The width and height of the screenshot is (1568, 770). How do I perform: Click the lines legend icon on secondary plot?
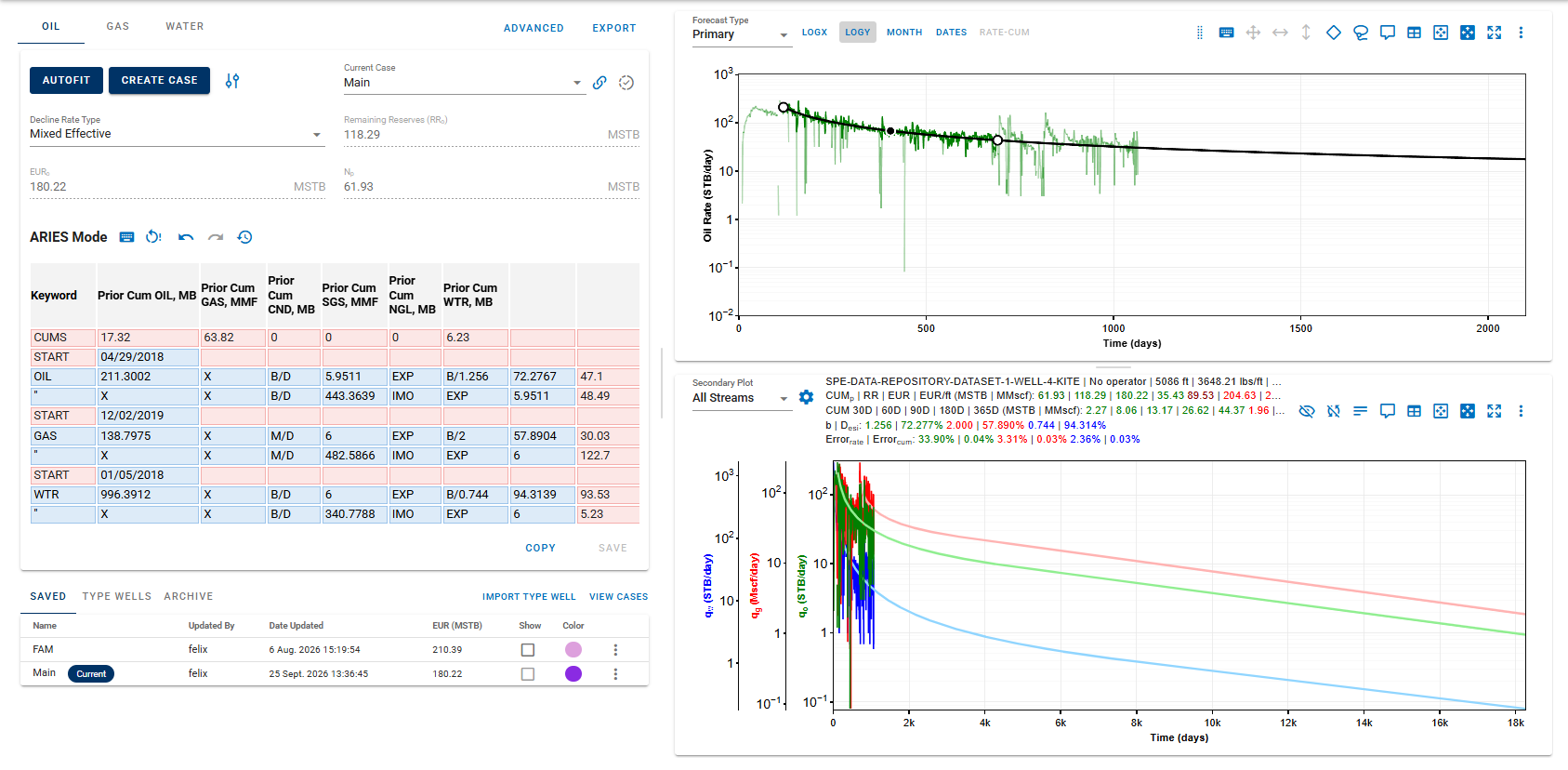[1361, 411]
